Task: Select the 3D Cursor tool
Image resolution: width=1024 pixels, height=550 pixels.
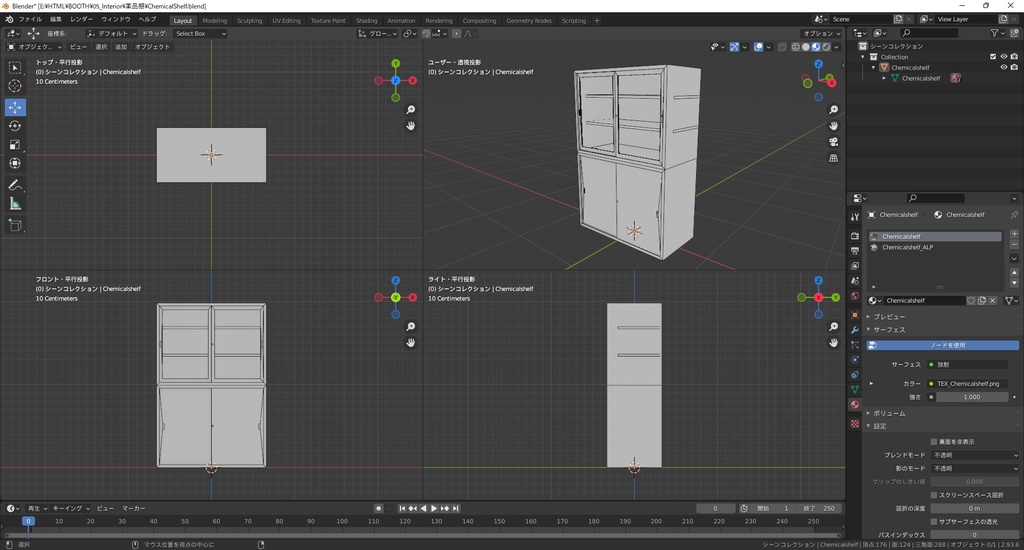Action: 15,86
